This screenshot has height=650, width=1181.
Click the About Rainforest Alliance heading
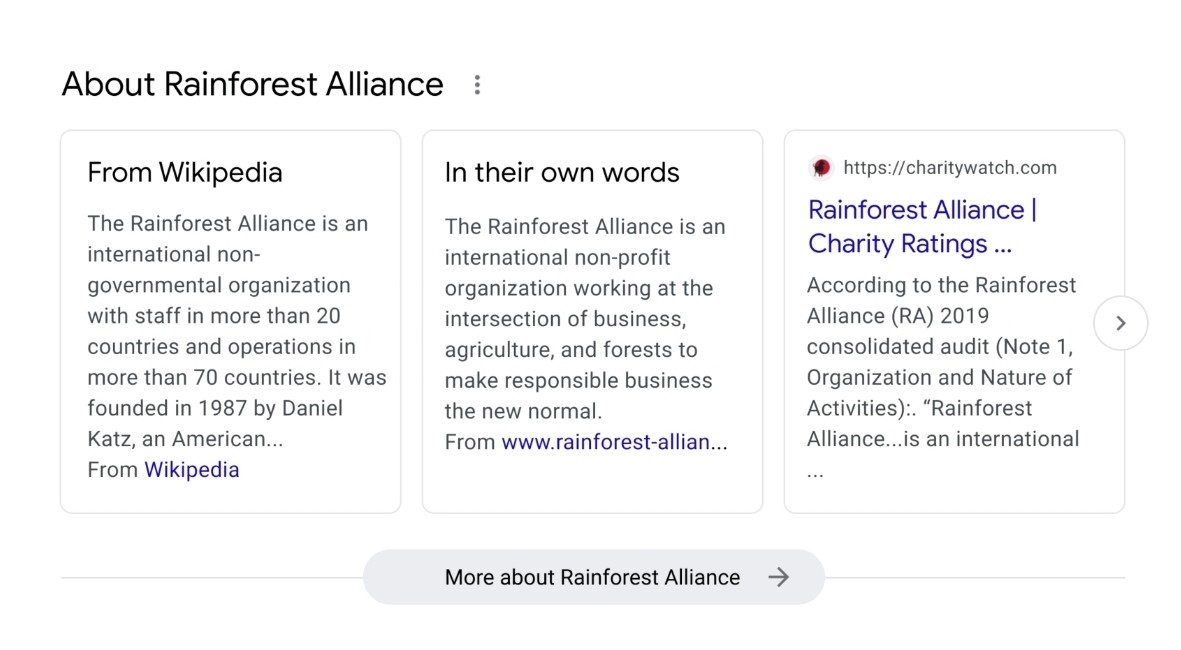tap(252, 84)
